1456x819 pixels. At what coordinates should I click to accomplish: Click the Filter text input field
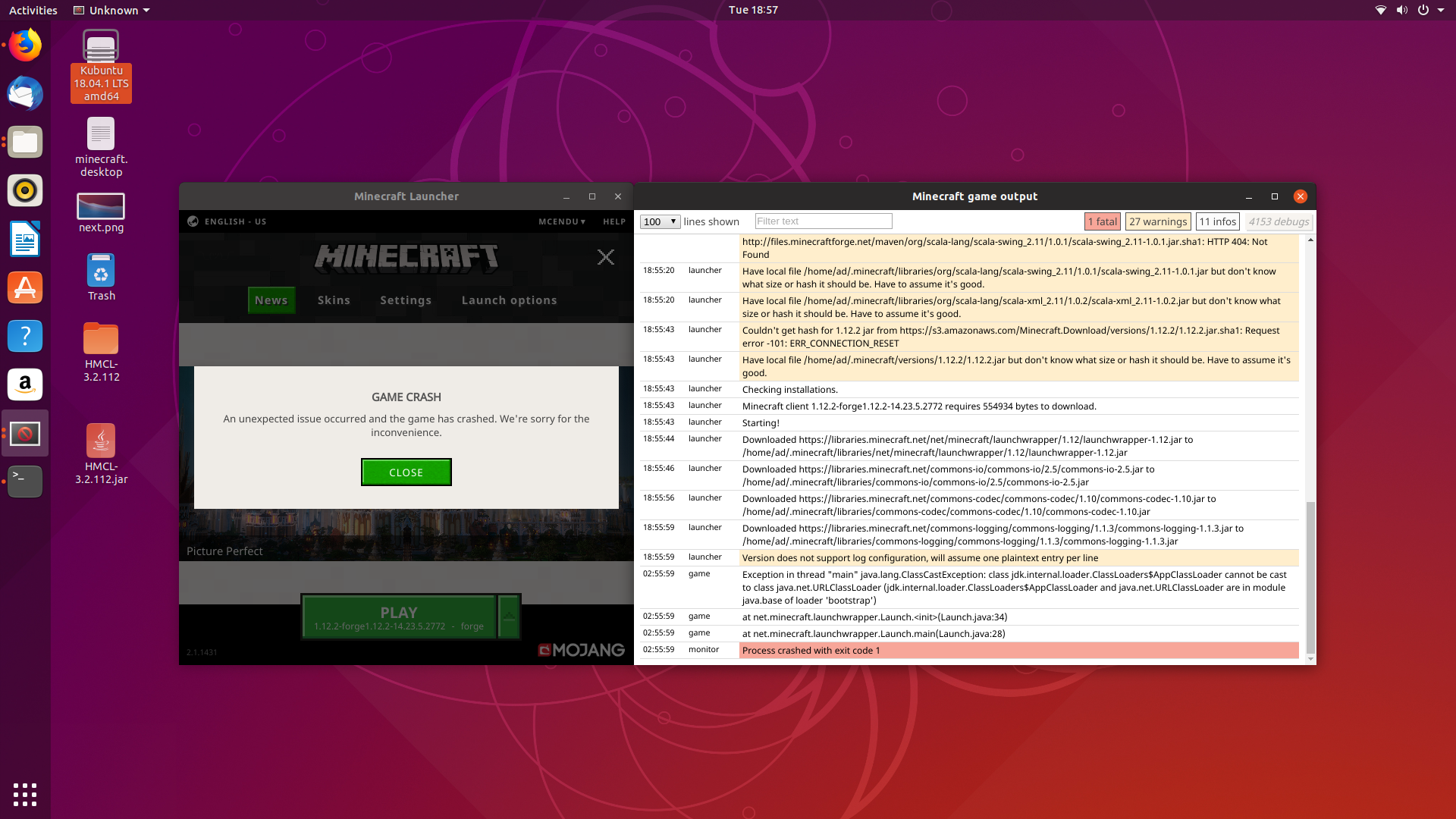click(824, 221)
